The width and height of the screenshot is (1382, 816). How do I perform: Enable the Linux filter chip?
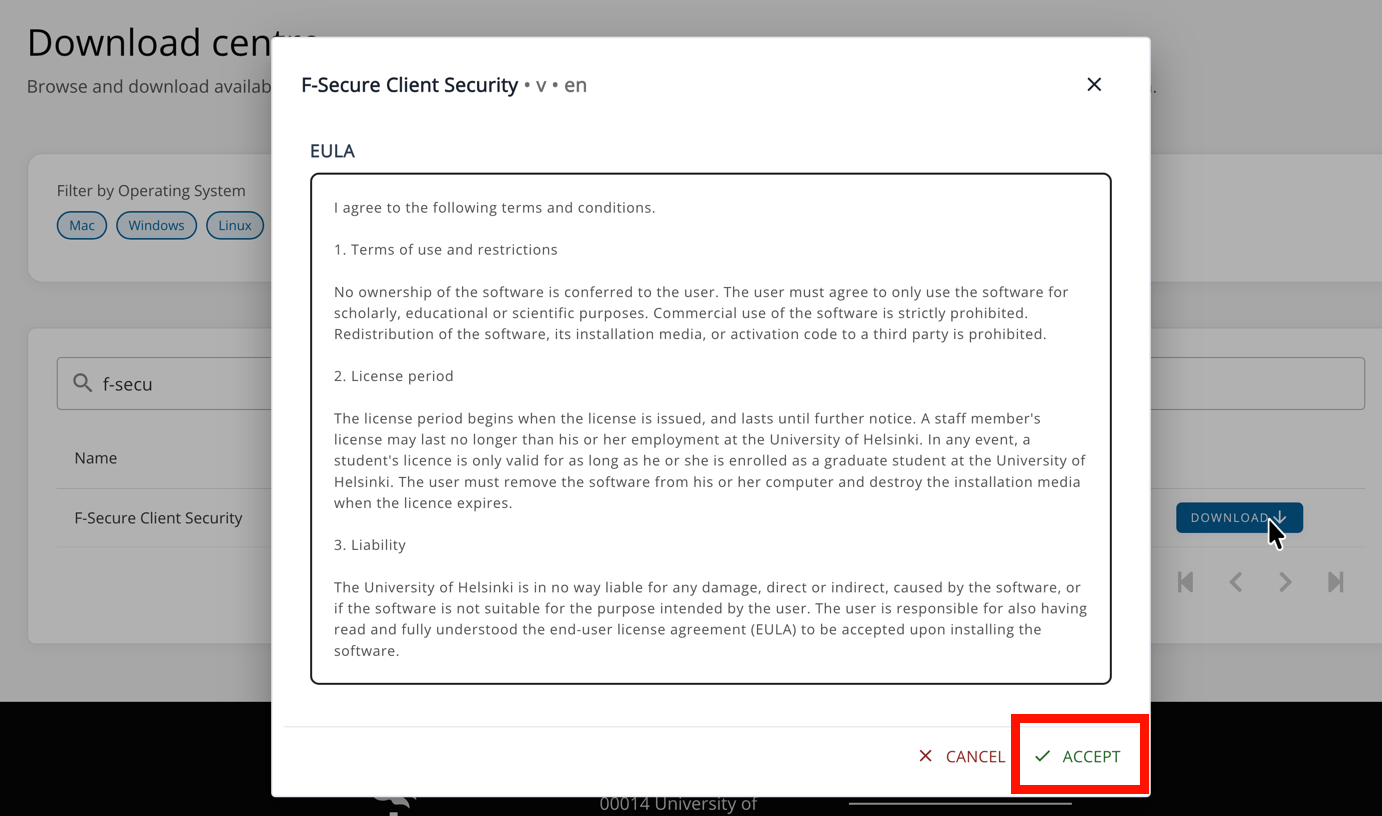(235, 225)
